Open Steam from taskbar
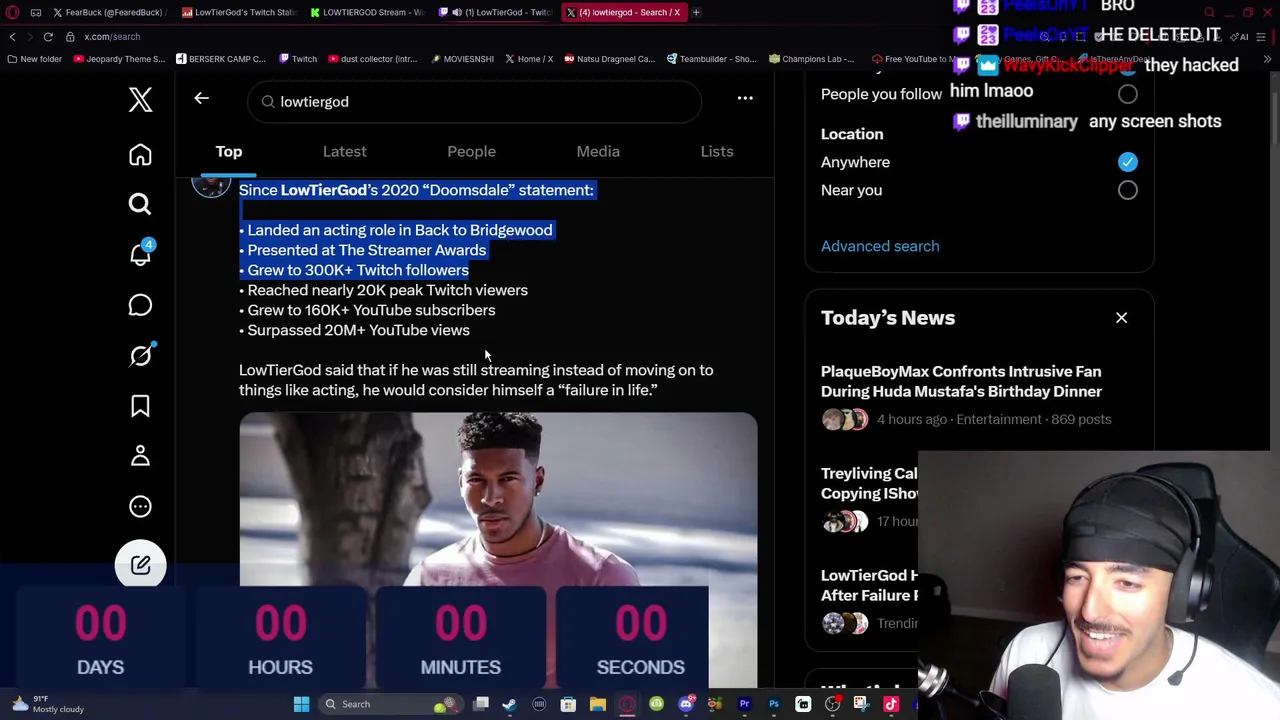 tap(510, 704)
